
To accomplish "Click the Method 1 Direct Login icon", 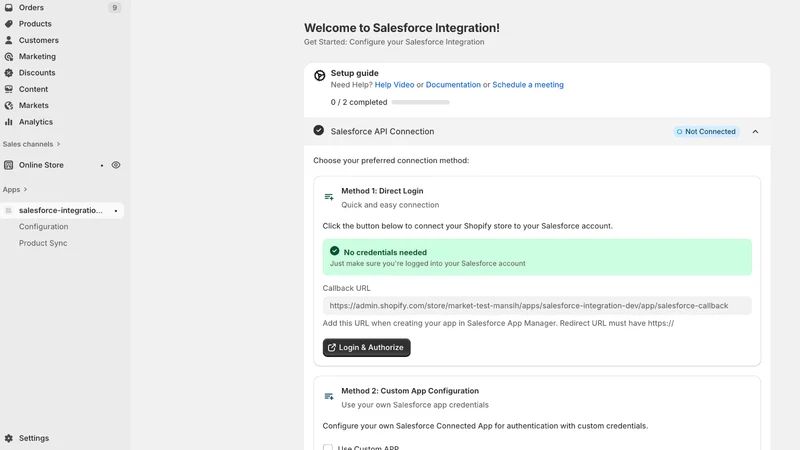I will pyautogui.click(x=329, y=197).
